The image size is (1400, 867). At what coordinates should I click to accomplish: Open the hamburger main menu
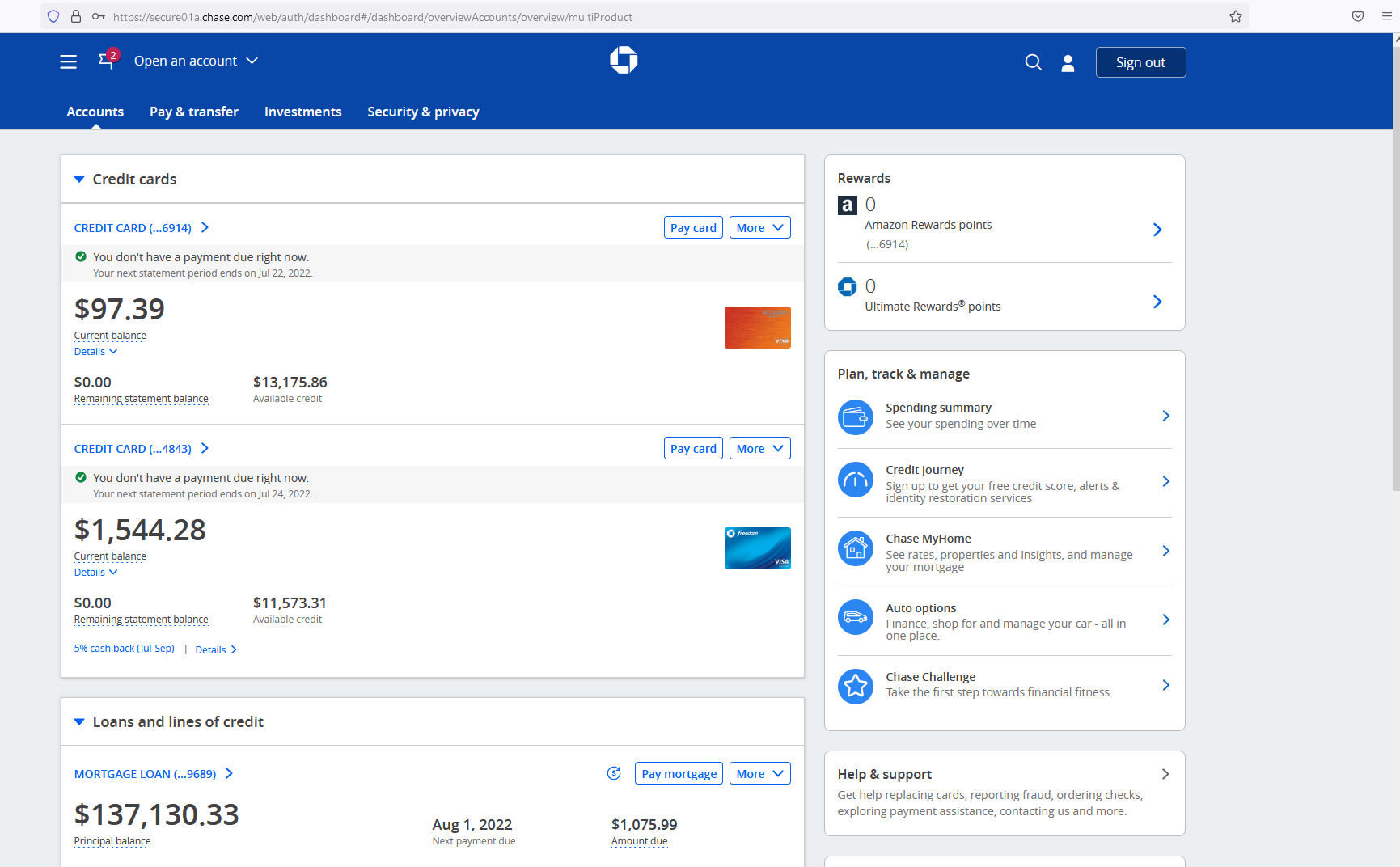click(69, 61)
